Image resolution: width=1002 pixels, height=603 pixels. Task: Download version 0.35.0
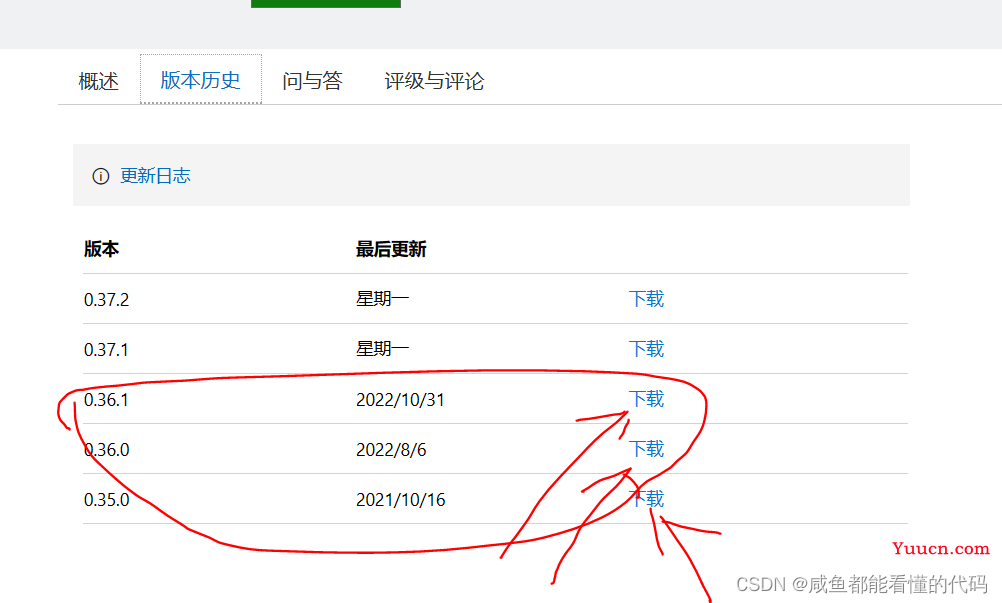(x=647, y=499)
